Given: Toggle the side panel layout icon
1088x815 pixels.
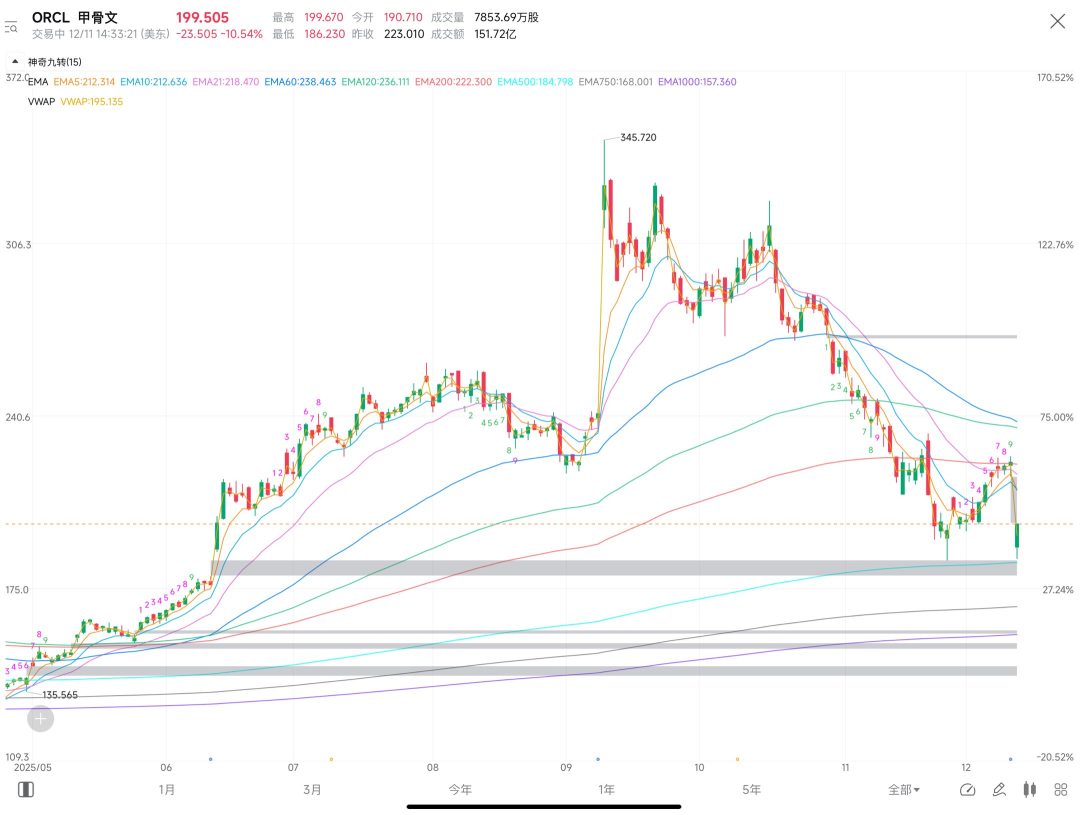Looking at the screenshot, I should [x=26, y=789].
